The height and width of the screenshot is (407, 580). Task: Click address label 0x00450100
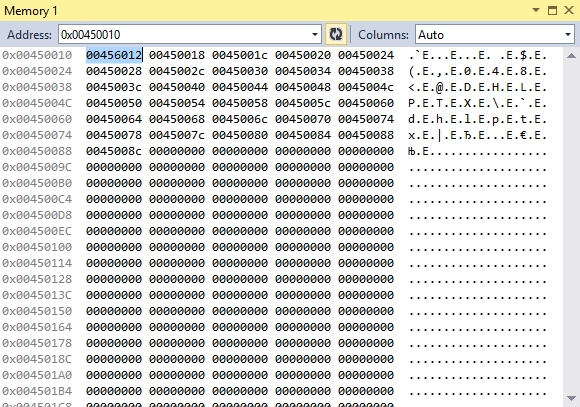(x=37, y=247)
